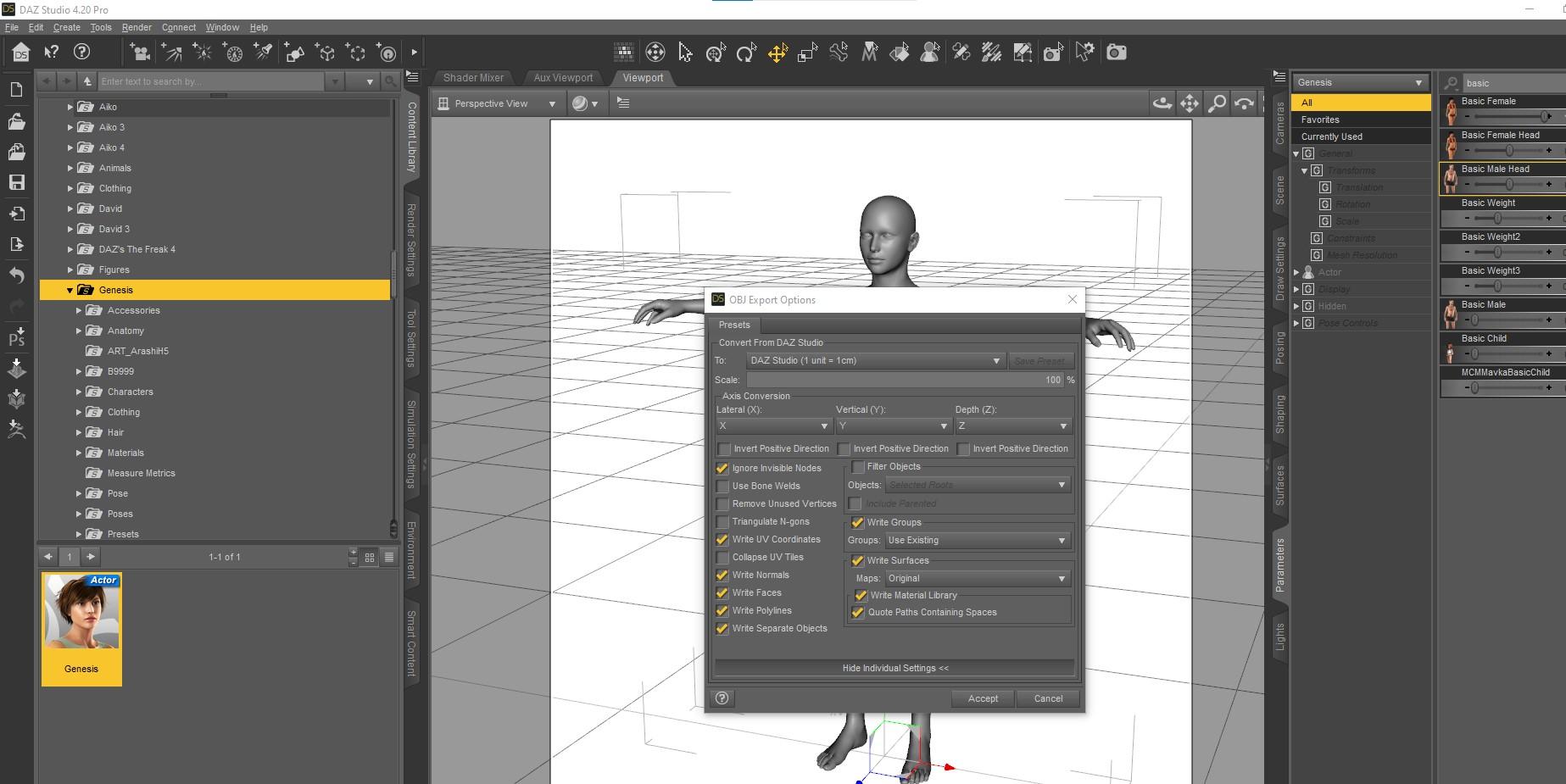1566x784 pixels.
Task: Click the Import file icon
Action: click(x=16, y=214)
